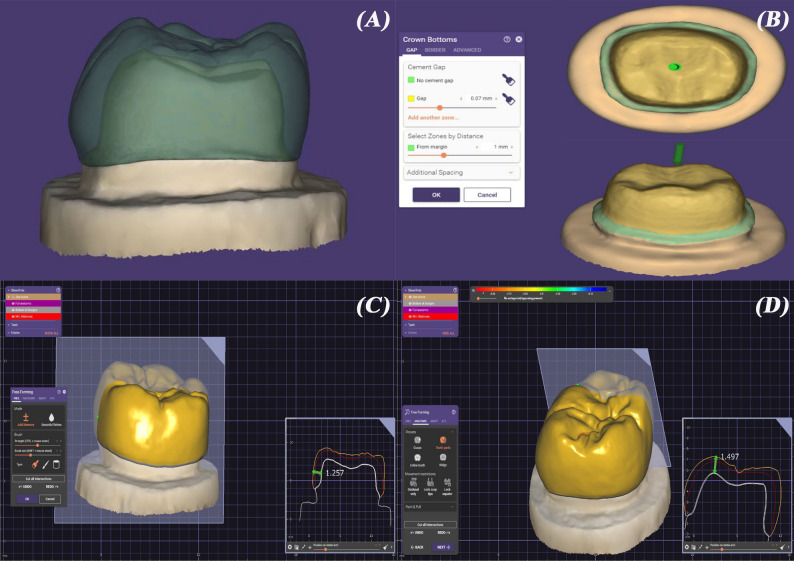Adjust brush Strength slider in panel C
Screen dimensions: 794x561
[37, 446]
